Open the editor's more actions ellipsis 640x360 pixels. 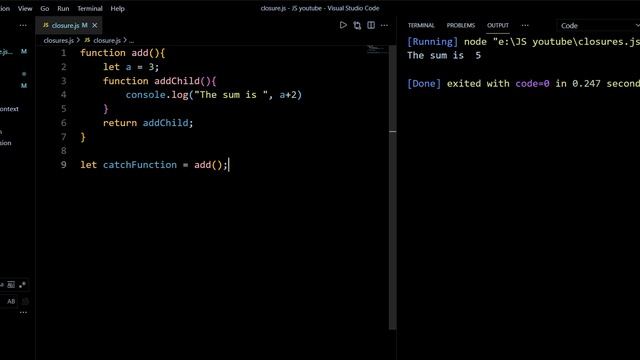(x=384, y=25)
